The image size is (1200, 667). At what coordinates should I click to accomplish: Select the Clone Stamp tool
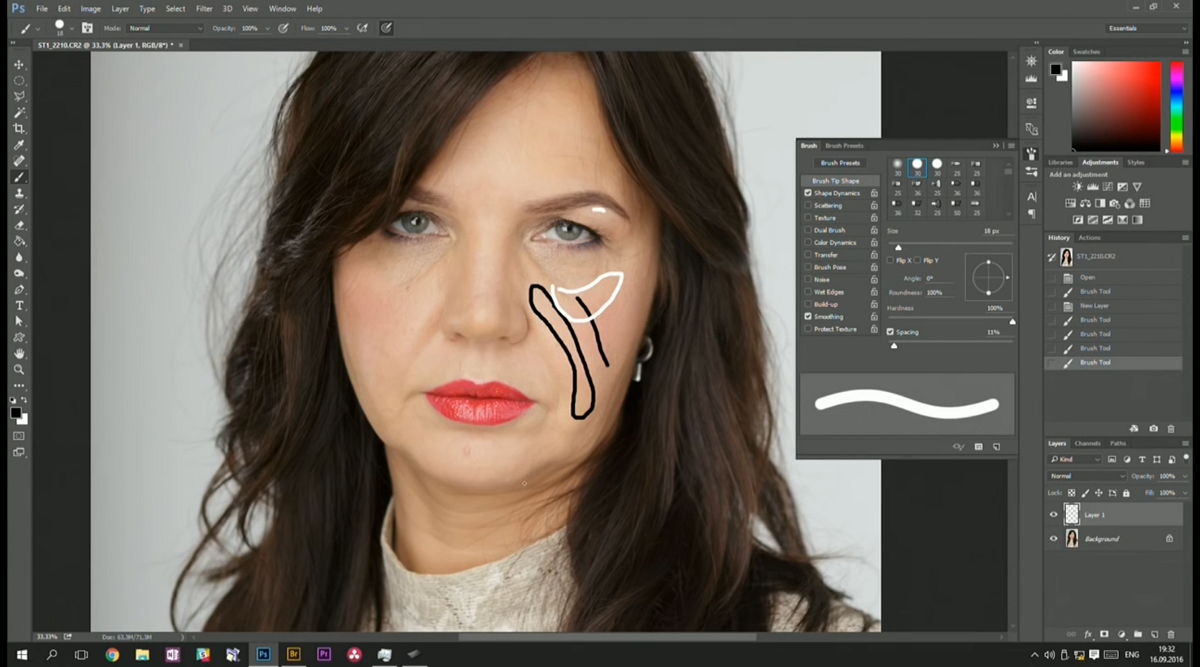[x=19, y=193]
